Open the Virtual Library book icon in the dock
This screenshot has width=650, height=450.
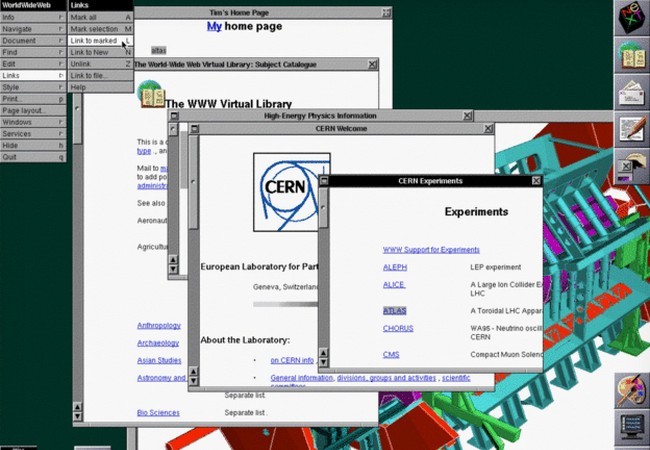click(632, 56)
